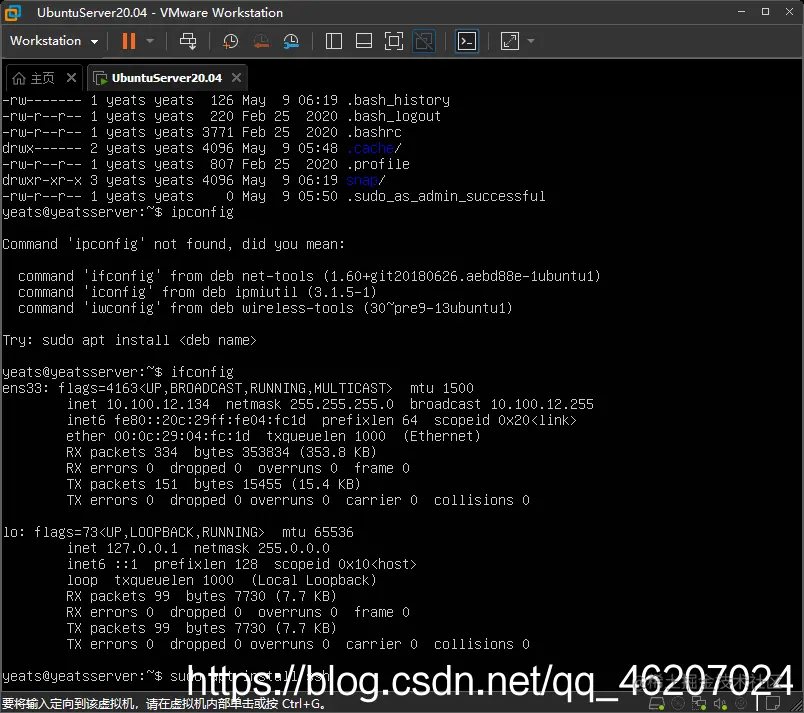The width and height of the screenshot is (804, 713).
Task: Click the '.profile' file name
Action: click(378, 165)
